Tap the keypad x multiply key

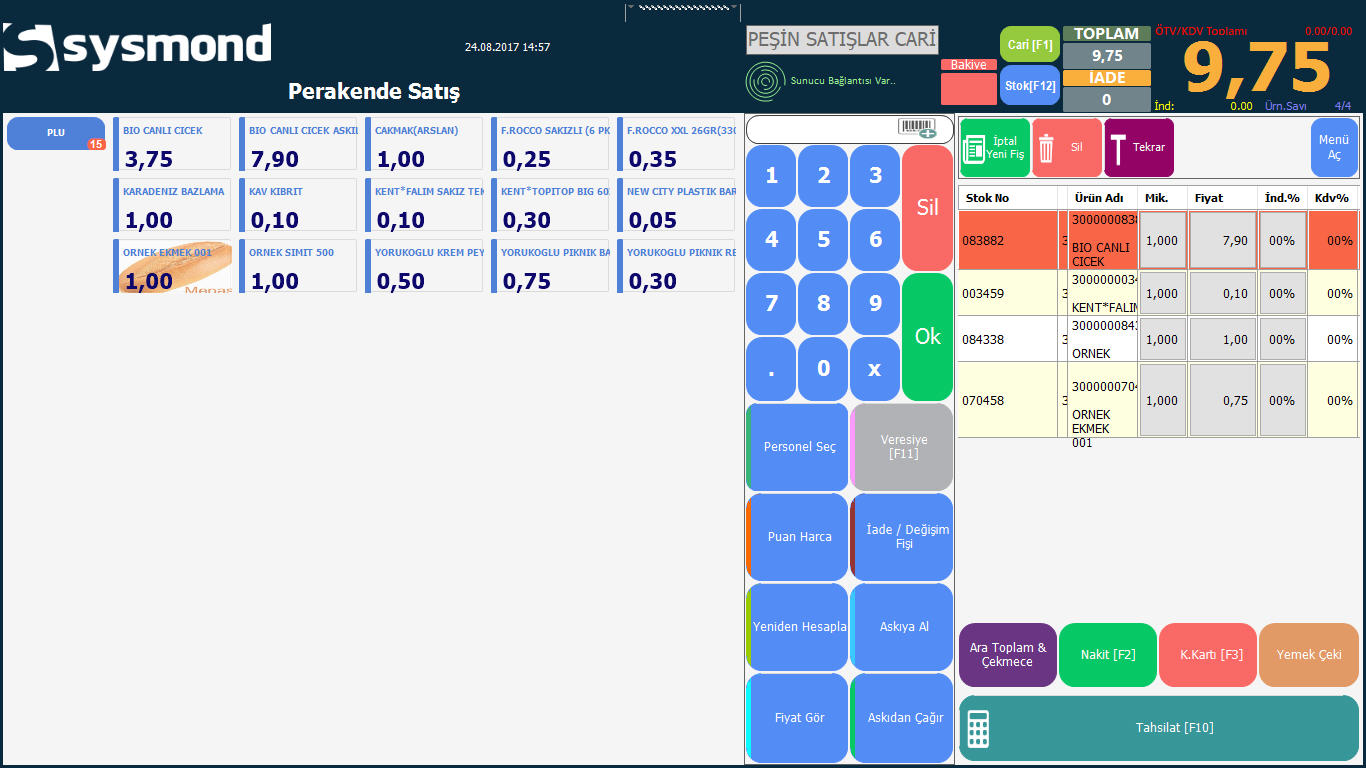[x=875, y=368]
